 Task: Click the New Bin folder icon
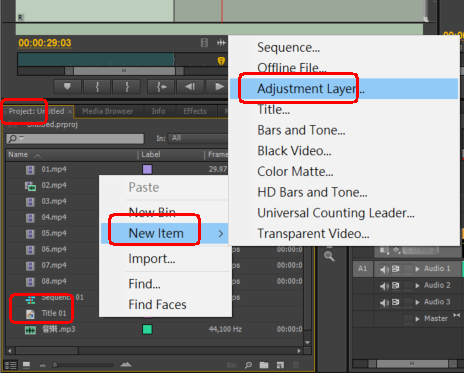[x=264, y=365]
